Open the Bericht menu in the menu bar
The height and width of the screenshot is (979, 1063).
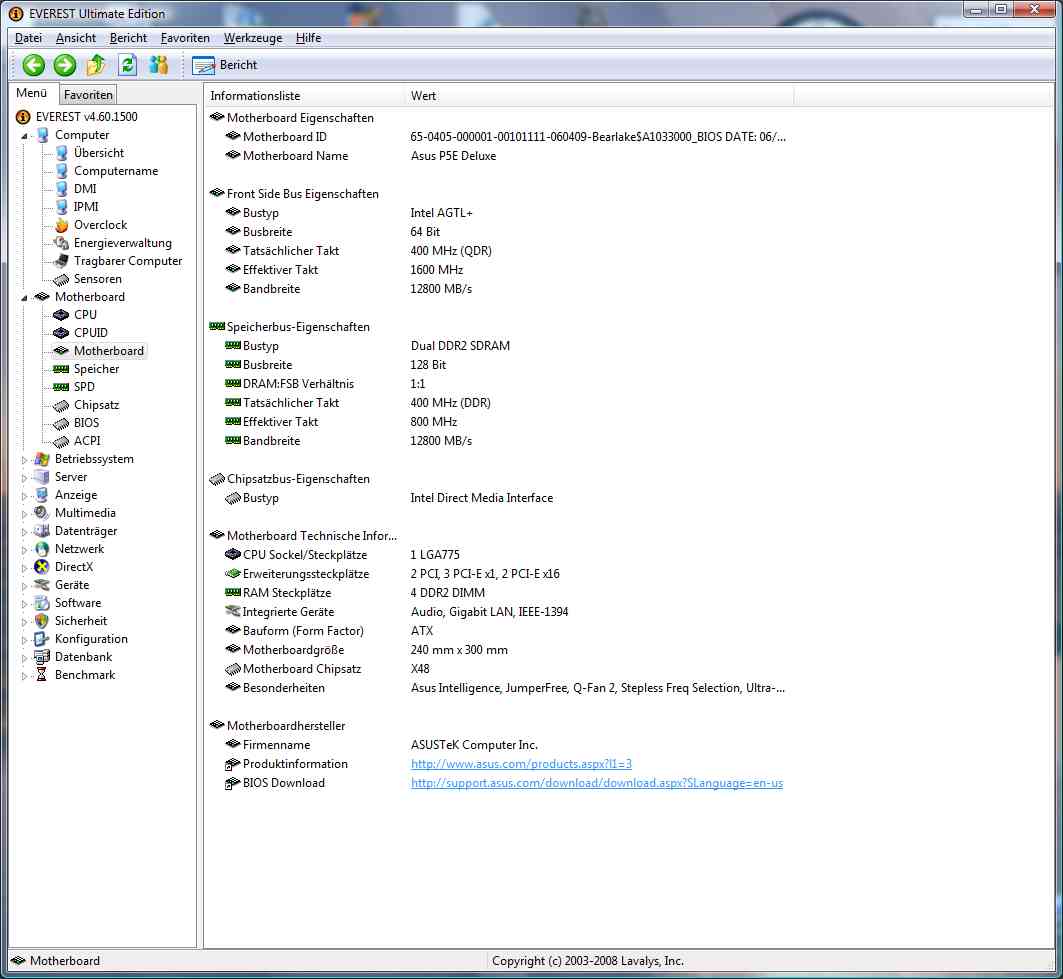pyautogui.click(x=128, y=38)
